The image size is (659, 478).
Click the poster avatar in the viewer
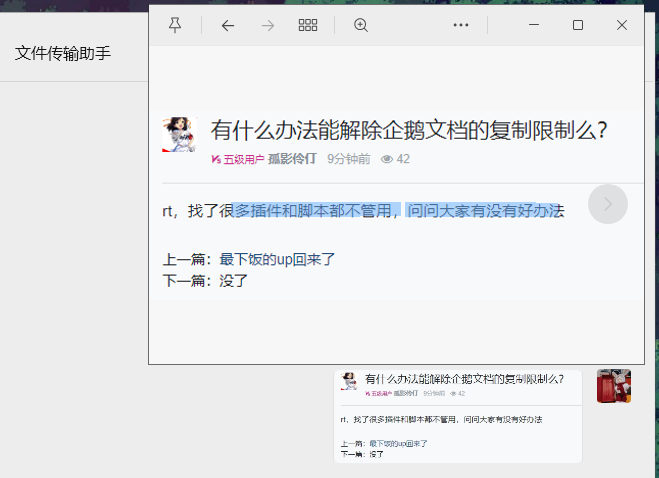[179, 135]
